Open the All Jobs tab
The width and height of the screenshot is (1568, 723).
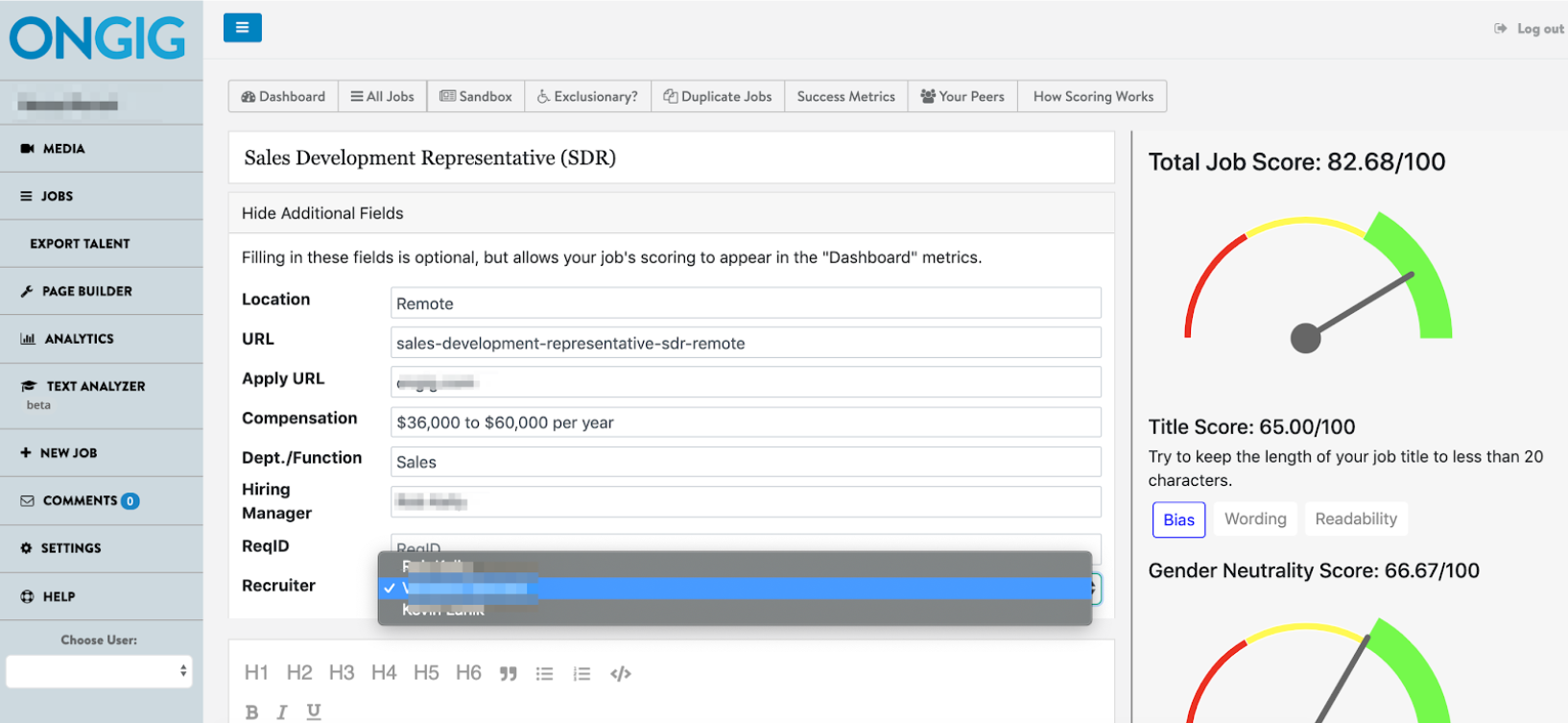click(x=383, y=96)
